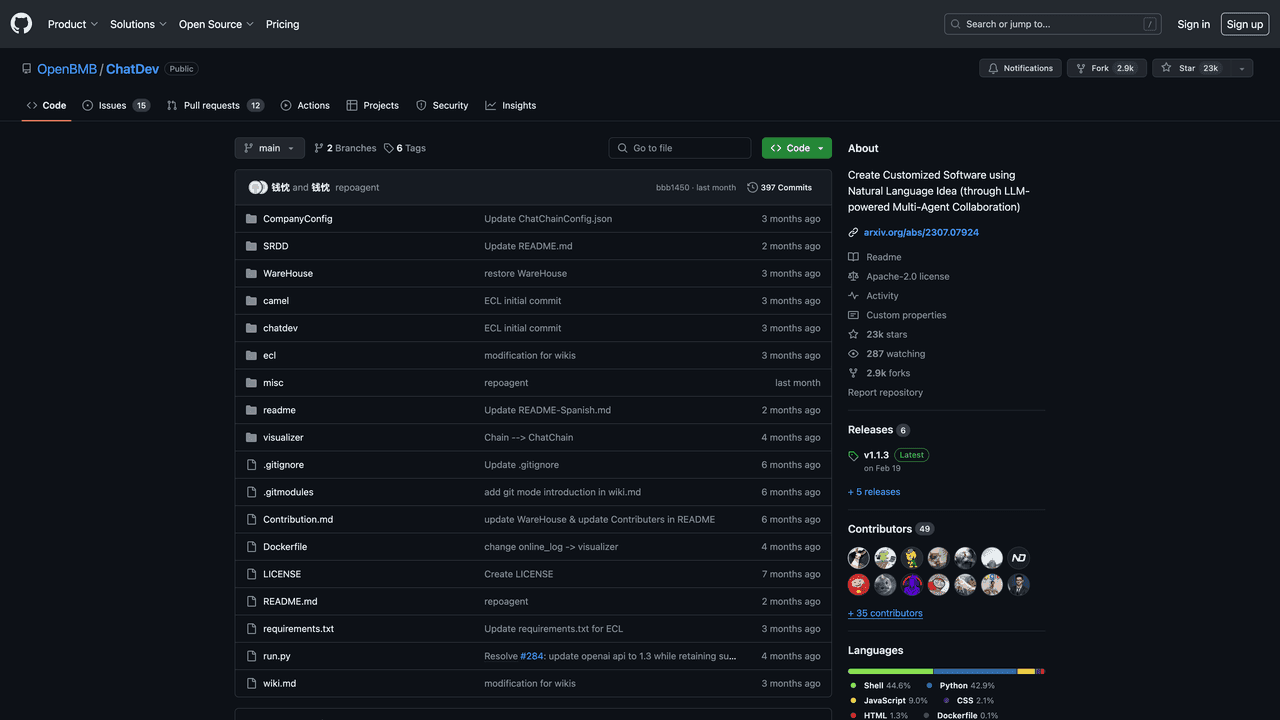Switch to the Security tab
This screenshot has width=1280, height=720.
click(442, 105)
